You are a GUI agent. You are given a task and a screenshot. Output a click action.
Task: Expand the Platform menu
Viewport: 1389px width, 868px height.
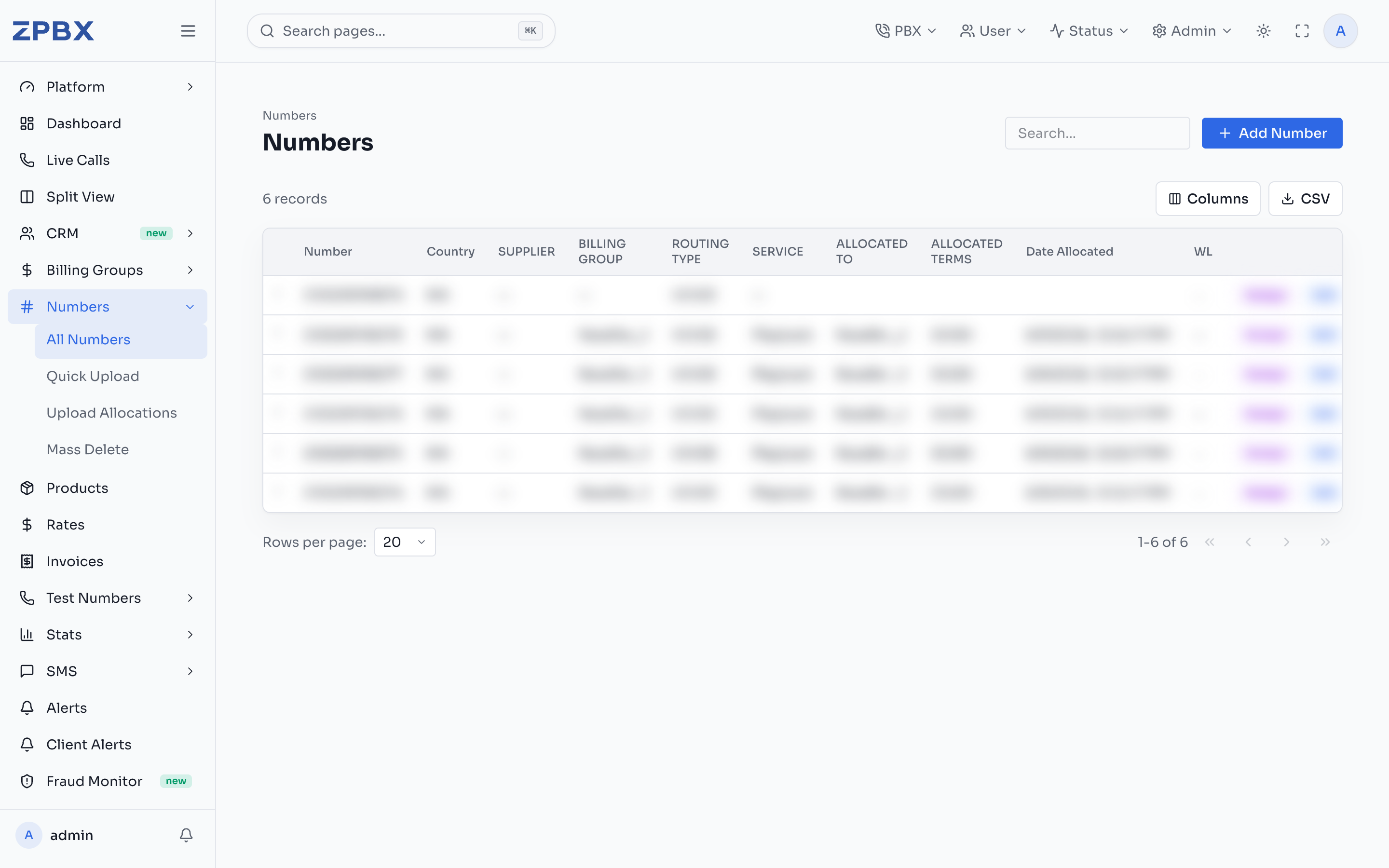click(108, 87)
